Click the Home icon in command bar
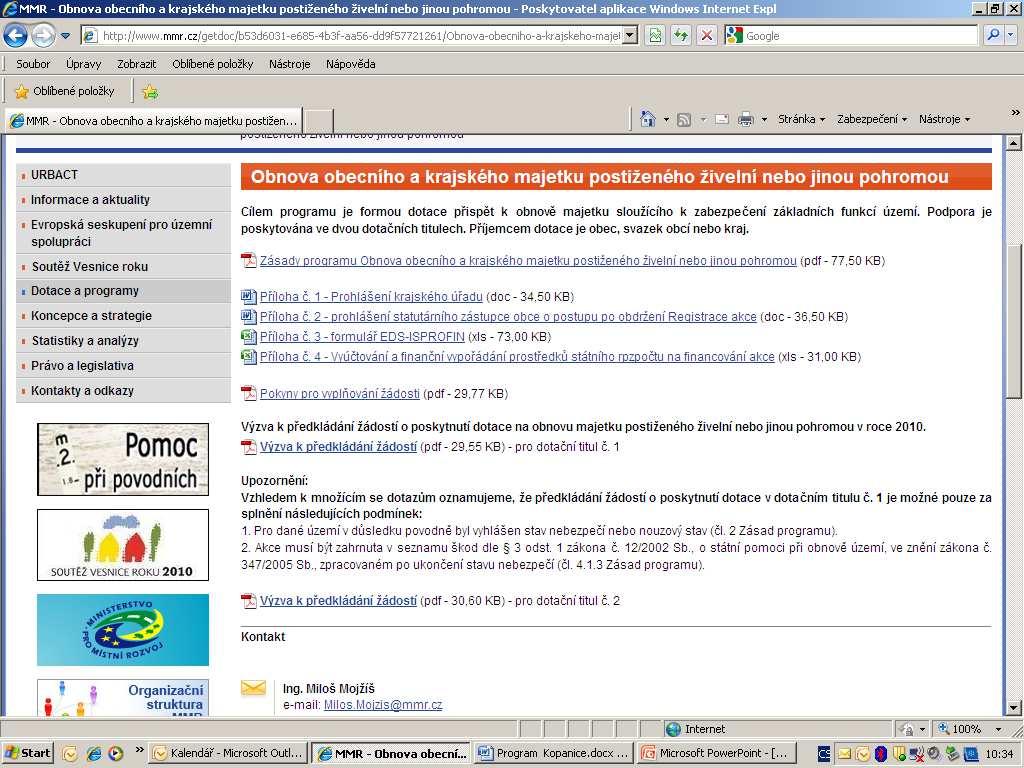The image size is (1024, 768). coord(648,119)
